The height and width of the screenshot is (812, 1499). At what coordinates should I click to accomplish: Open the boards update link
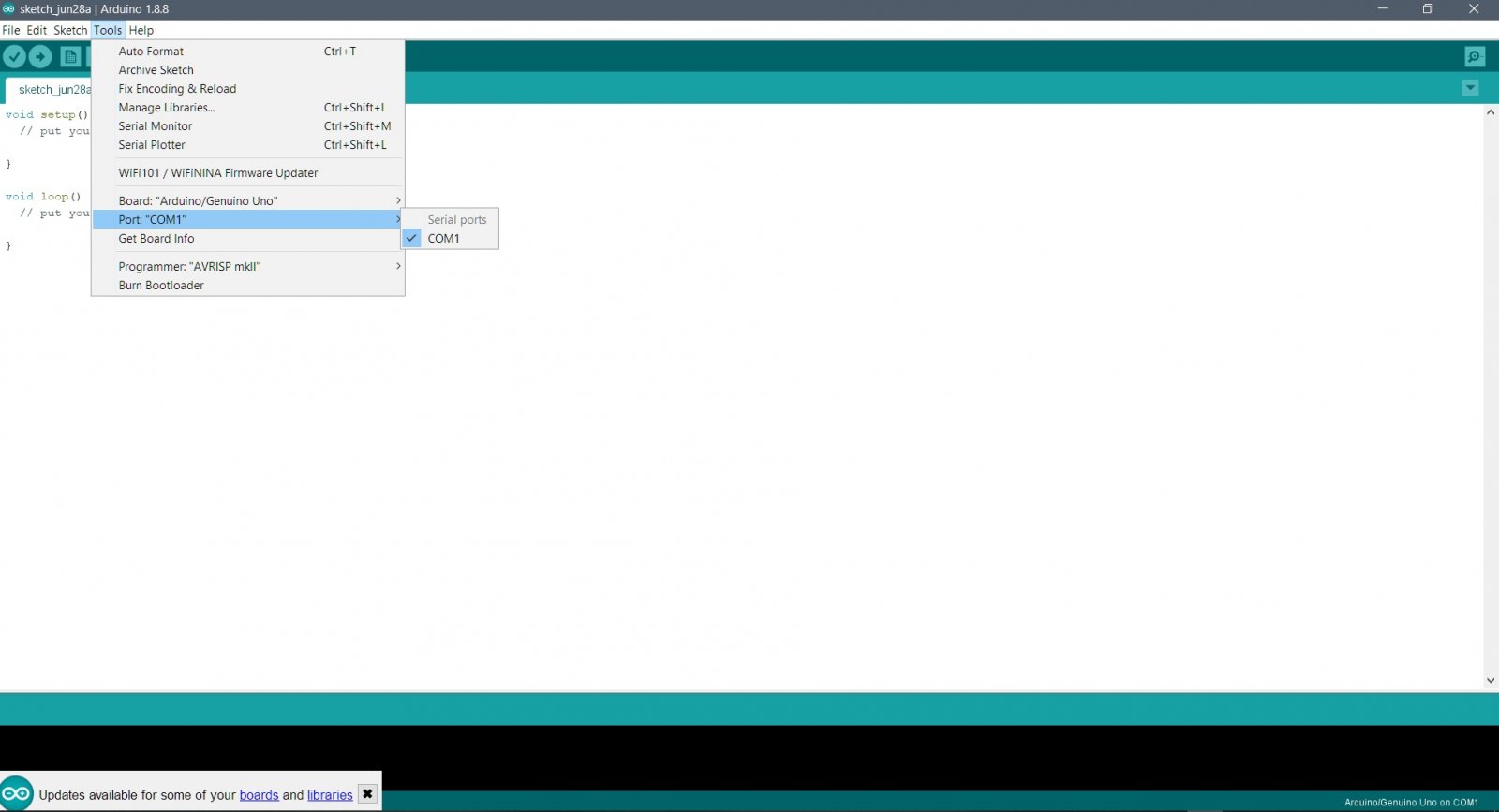pos(259,795)
